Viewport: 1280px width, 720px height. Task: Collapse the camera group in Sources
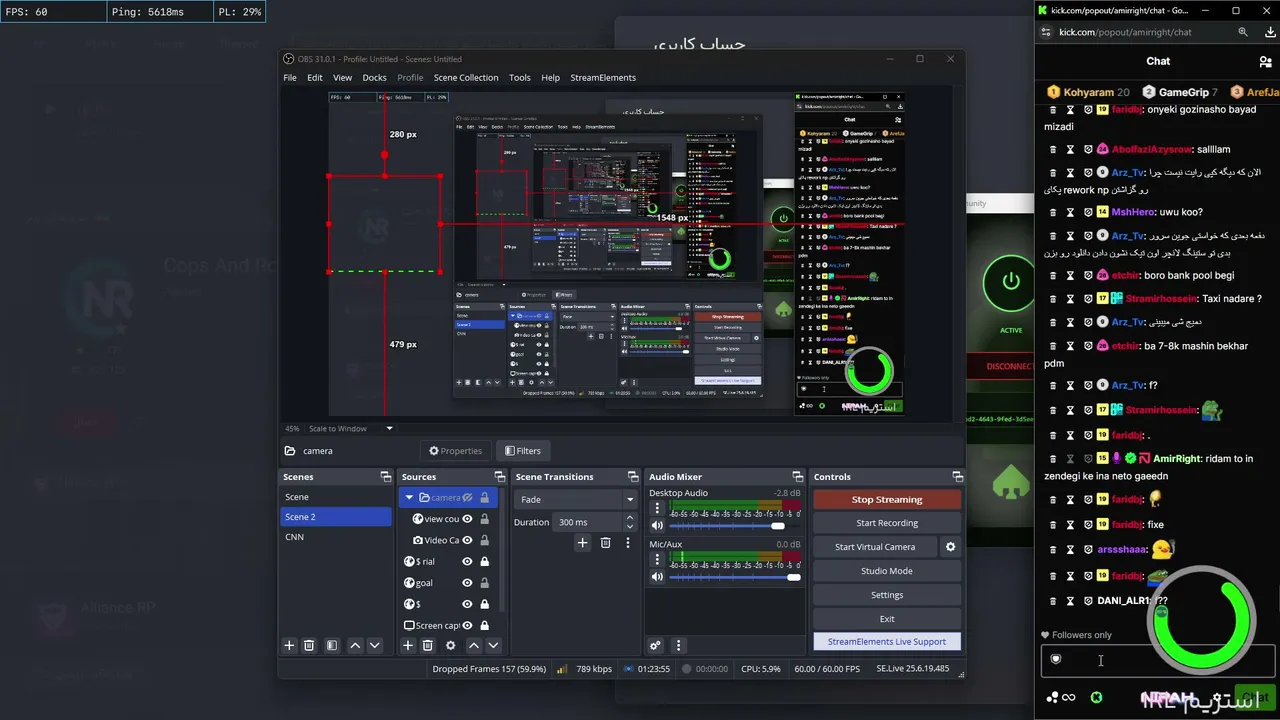tap(409, 497)
